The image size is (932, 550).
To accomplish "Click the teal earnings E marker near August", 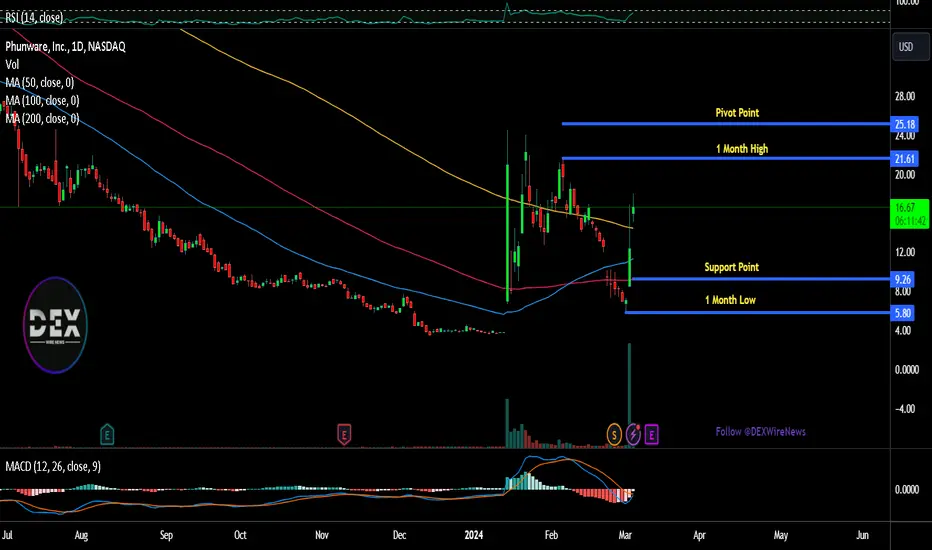I will click(x=107, y=435).
